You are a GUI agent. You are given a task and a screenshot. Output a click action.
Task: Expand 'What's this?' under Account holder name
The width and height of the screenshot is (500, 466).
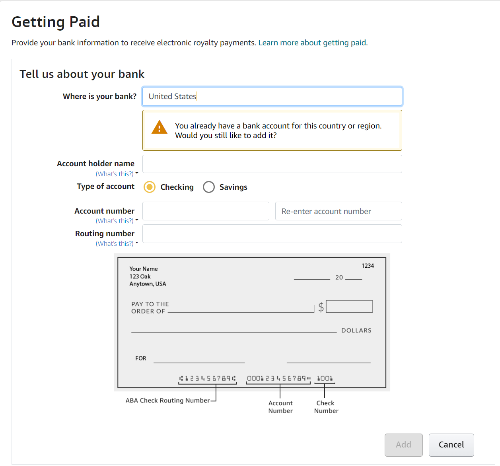click(114, 174)
